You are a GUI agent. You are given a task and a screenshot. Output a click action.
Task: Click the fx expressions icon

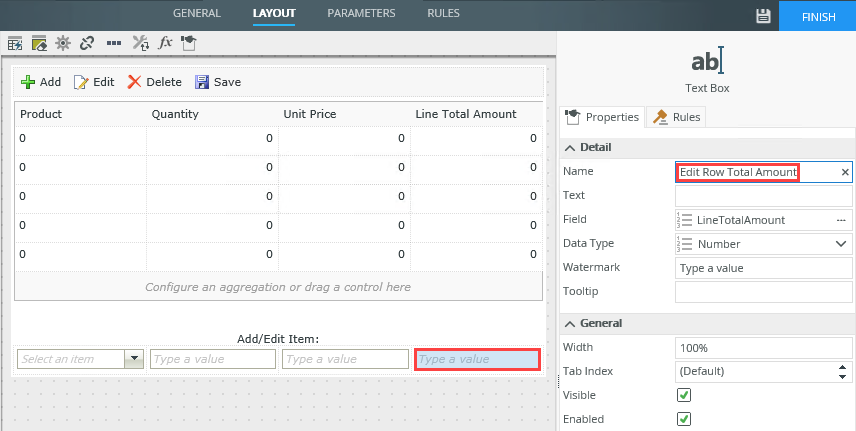click(x=165, y=43)
